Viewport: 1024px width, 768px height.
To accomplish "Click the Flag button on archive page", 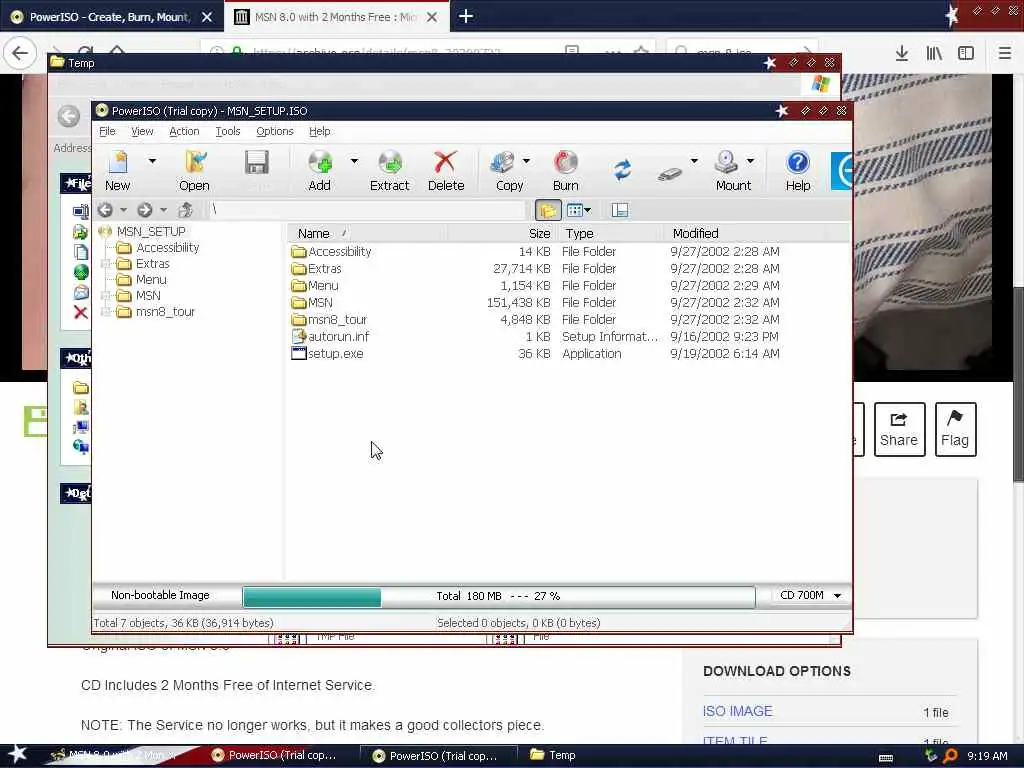I will click(x=955, y=429).
